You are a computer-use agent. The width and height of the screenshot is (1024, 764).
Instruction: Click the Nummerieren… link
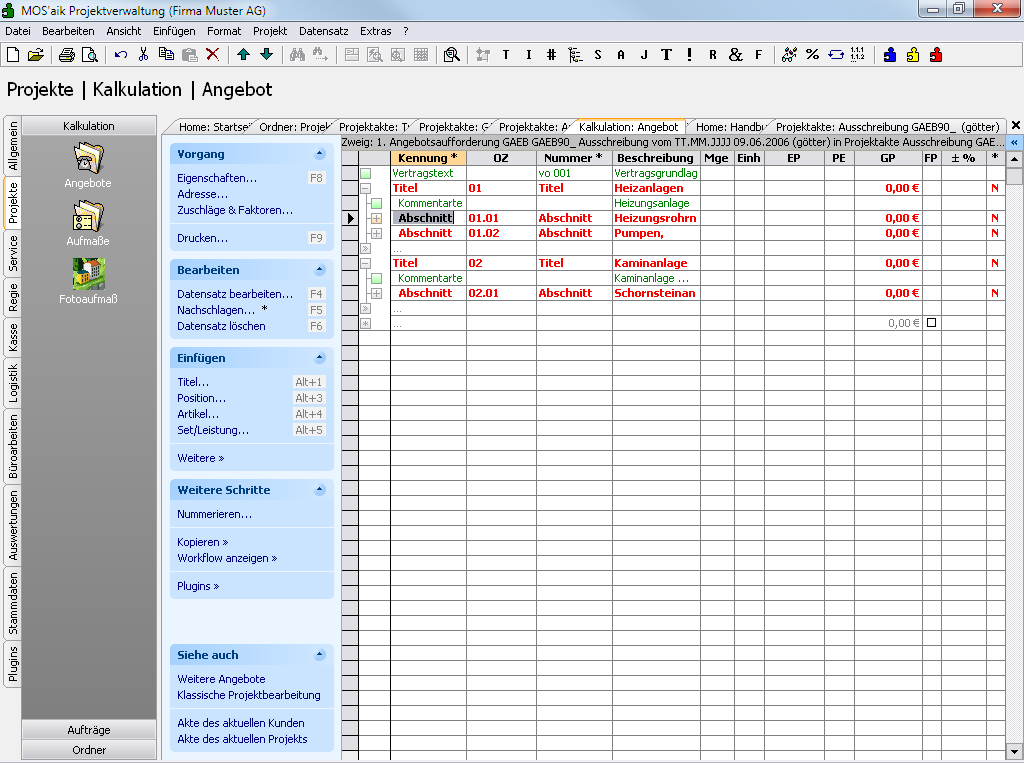(214, 515)
